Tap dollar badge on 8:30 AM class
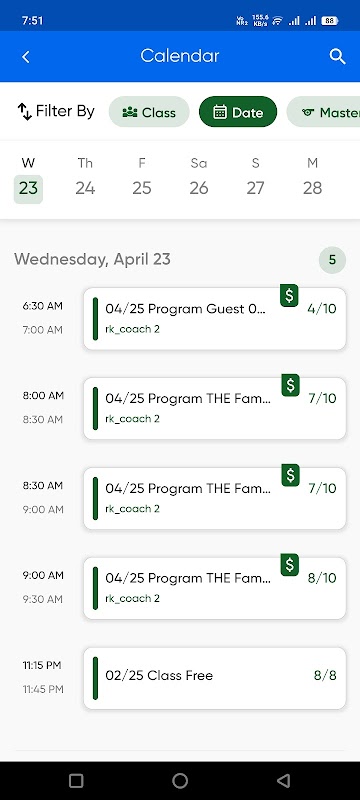 (x=290, y=475)
